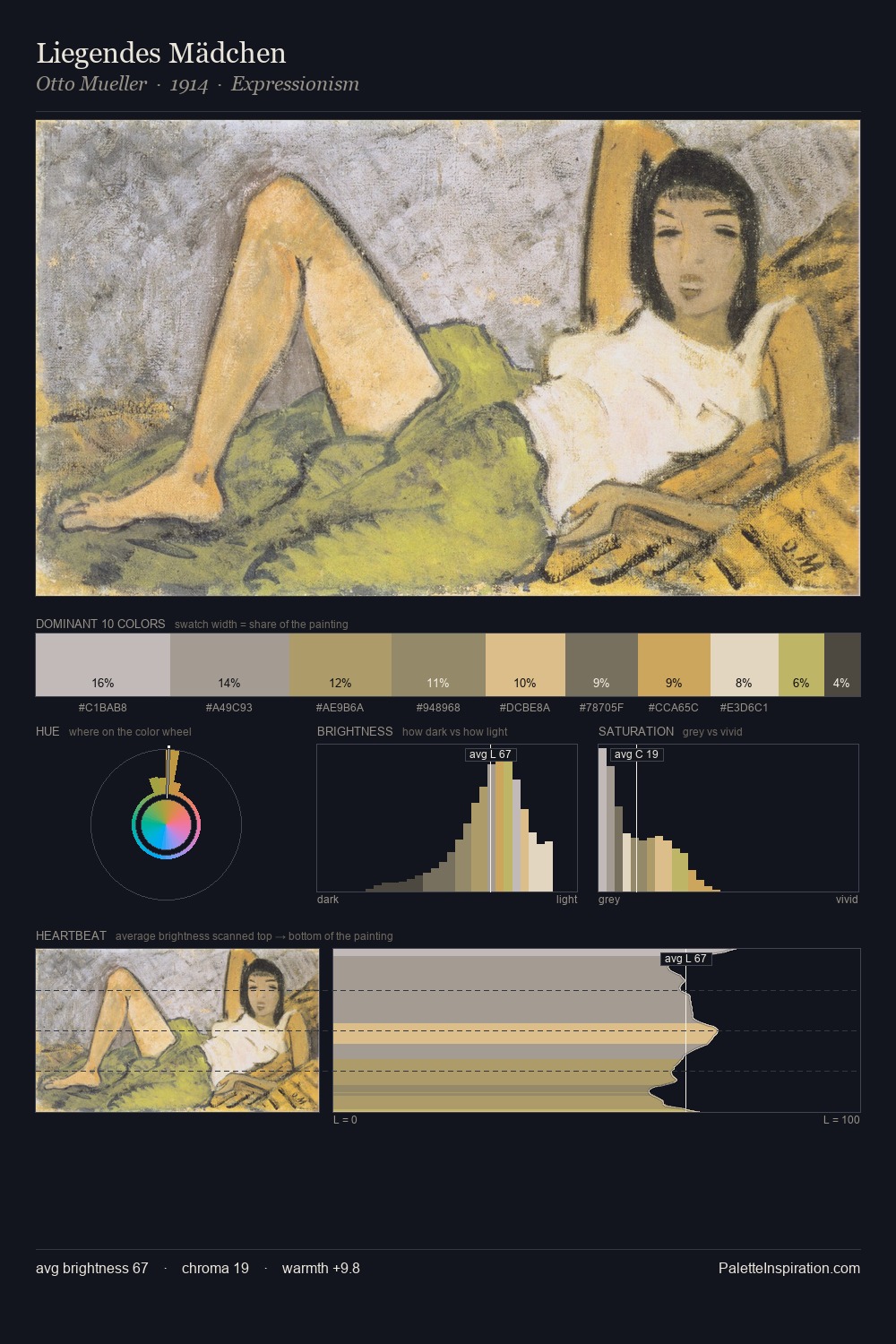The image size is (896, 1344).
Task: Click the title Liegendes Mädchen
Action: coord(161,54)
